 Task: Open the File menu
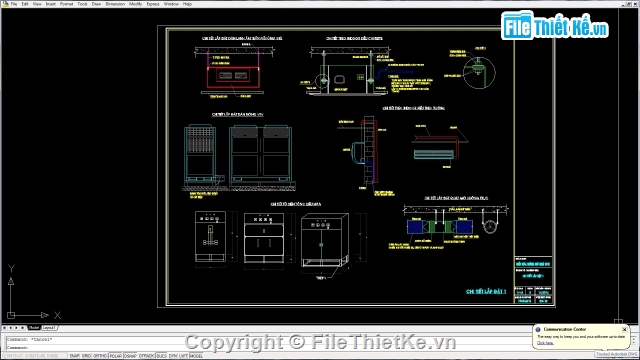coord(14,4)
